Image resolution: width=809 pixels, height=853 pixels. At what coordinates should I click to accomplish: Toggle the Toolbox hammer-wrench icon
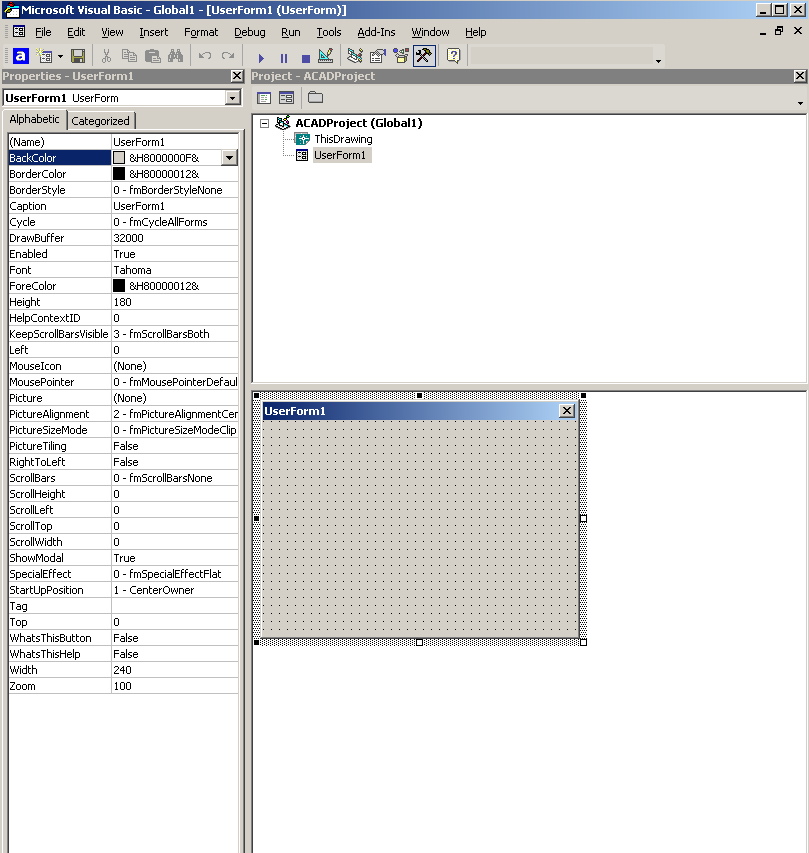pyautogui.click(x=424, y=56)
